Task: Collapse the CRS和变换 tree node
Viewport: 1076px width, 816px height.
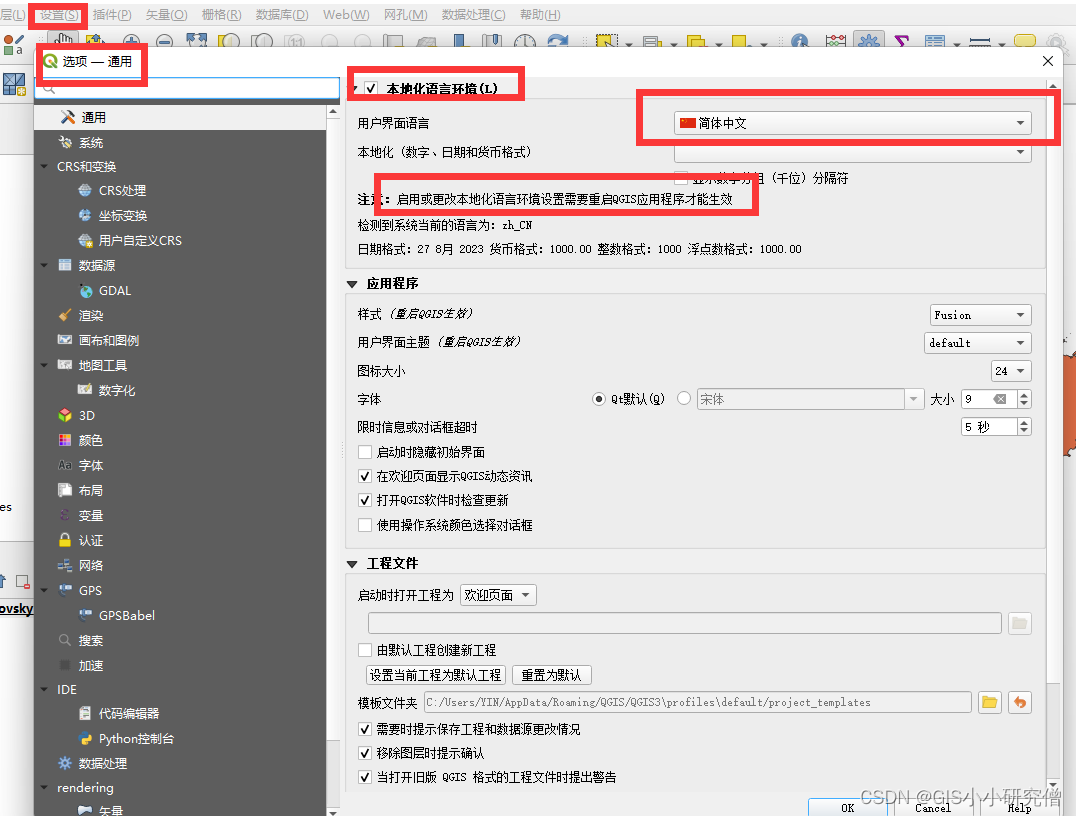Action: [45, 167]
